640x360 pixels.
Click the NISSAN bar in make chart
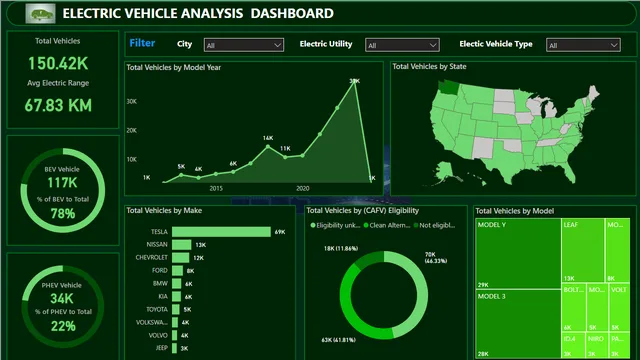182,245
